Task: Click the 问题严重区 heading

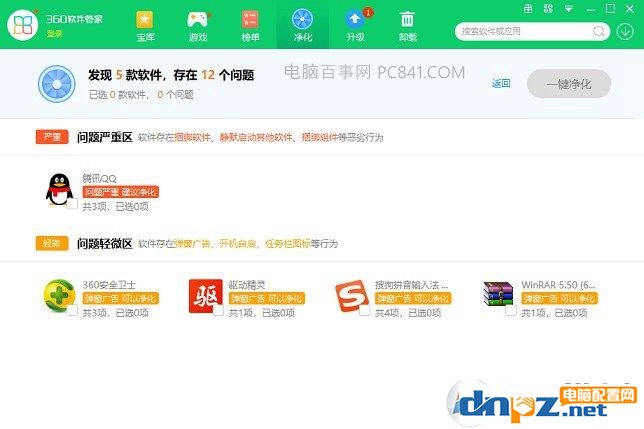Action: pos(105,137)
